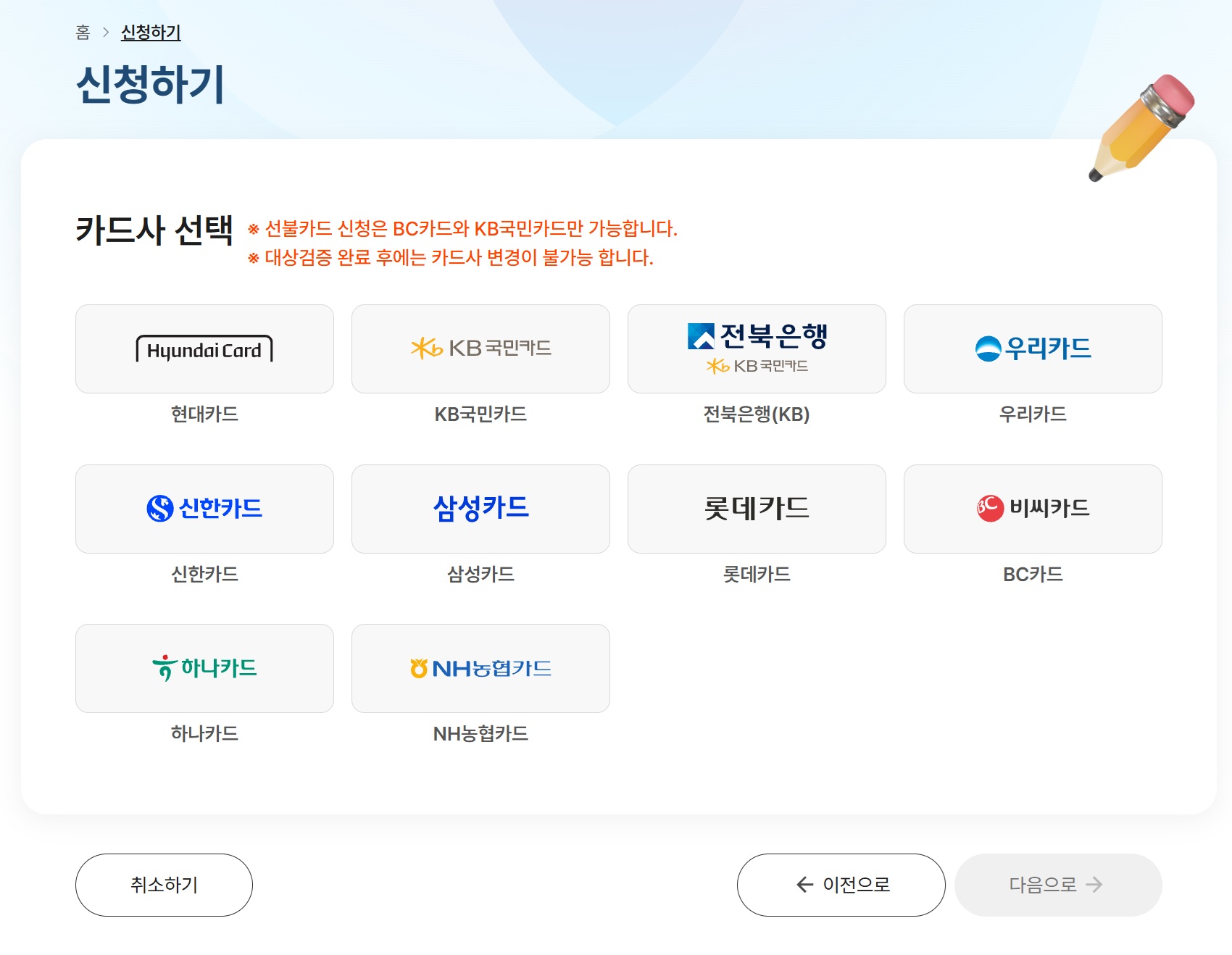Click the 이전으로 previous button
This screenshot has height=955, width=1232.
point(841,884)
